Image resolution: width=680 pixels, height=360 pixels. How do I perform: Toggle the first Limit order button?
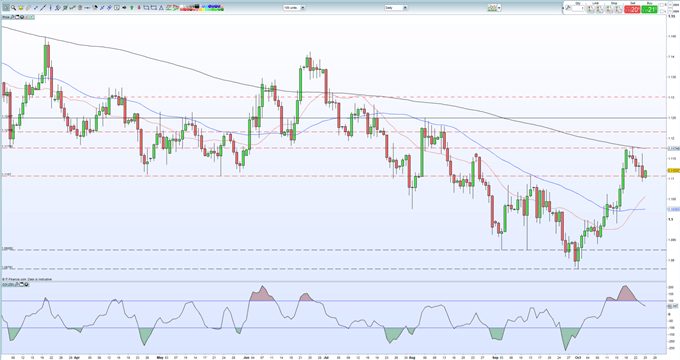[591, 9]
